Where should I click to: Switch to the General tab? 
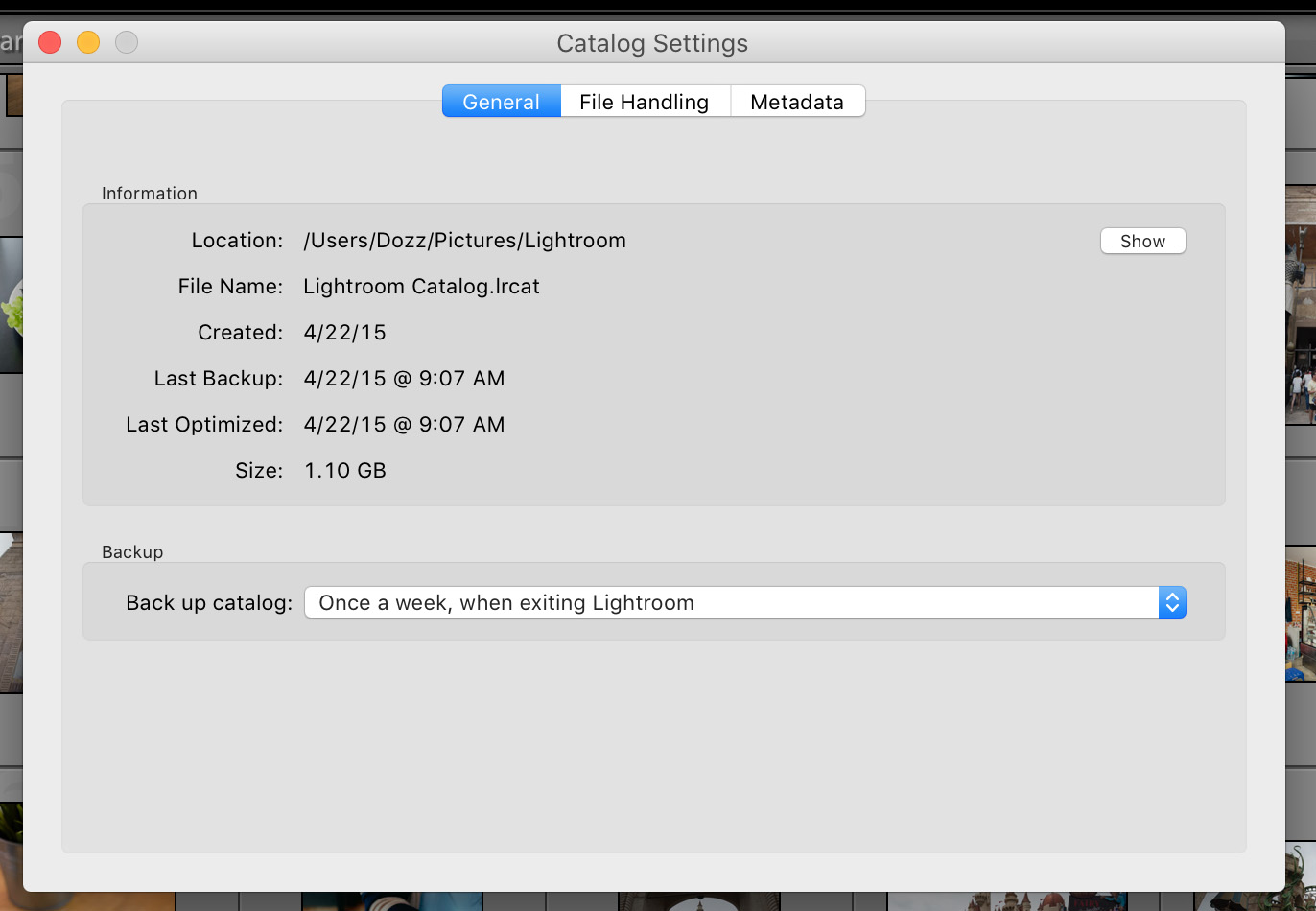pos(501,102)
